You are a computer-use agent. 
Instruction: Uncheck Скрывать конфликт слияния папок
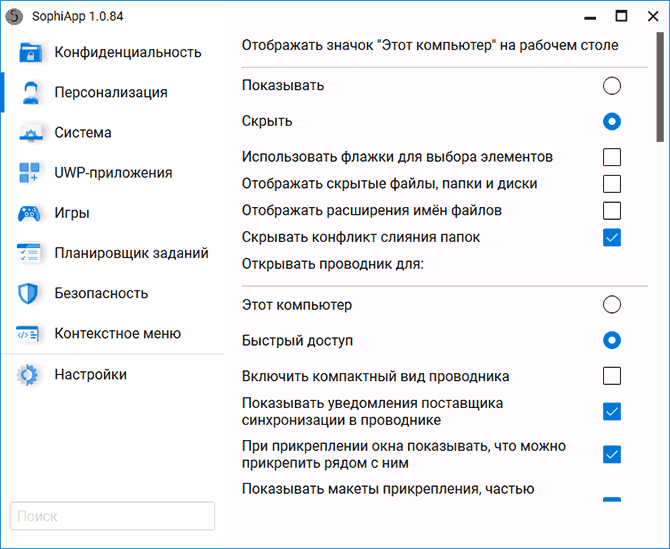(x=612, y=238)
